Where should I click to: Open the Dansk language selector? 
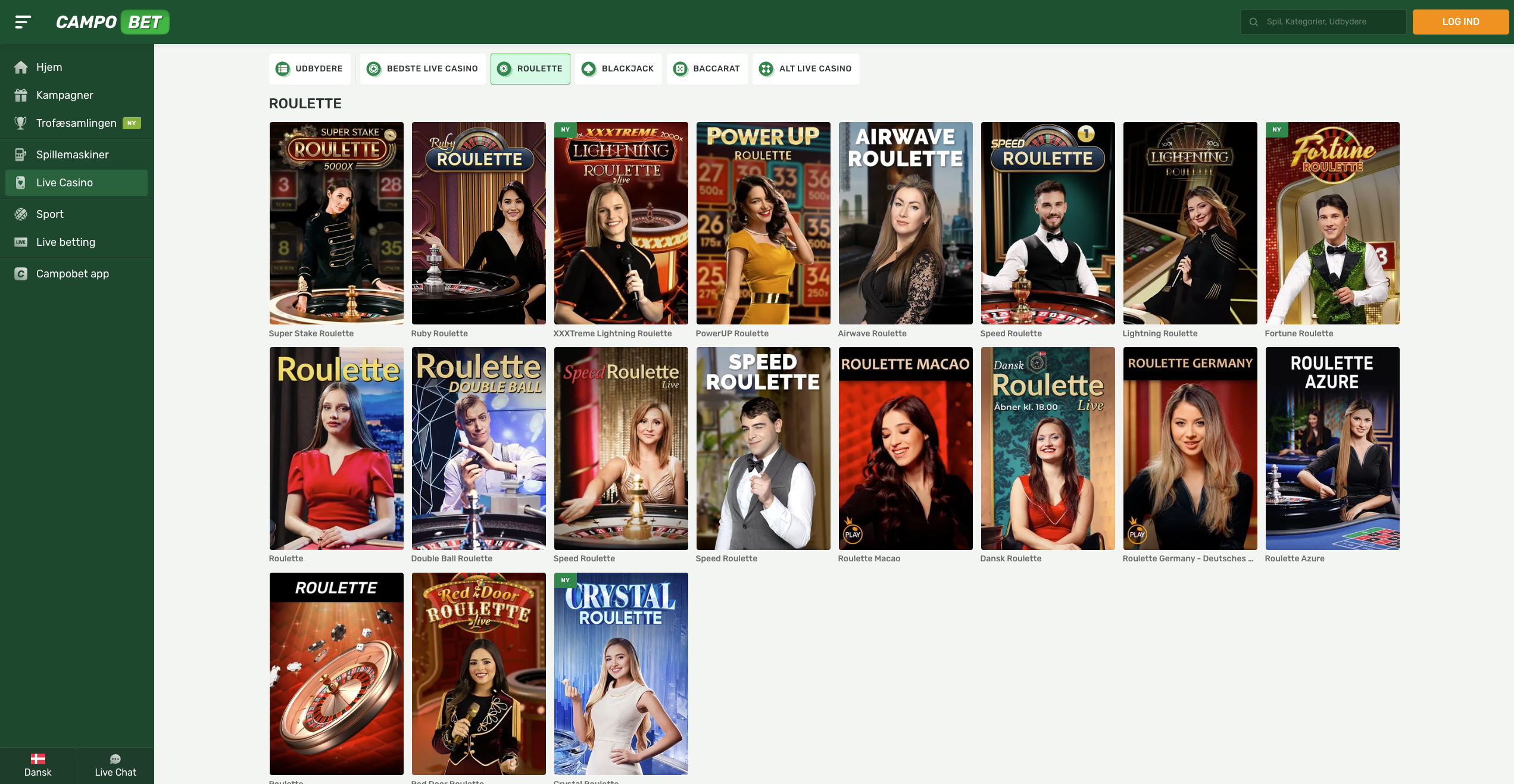click(38, 766)
